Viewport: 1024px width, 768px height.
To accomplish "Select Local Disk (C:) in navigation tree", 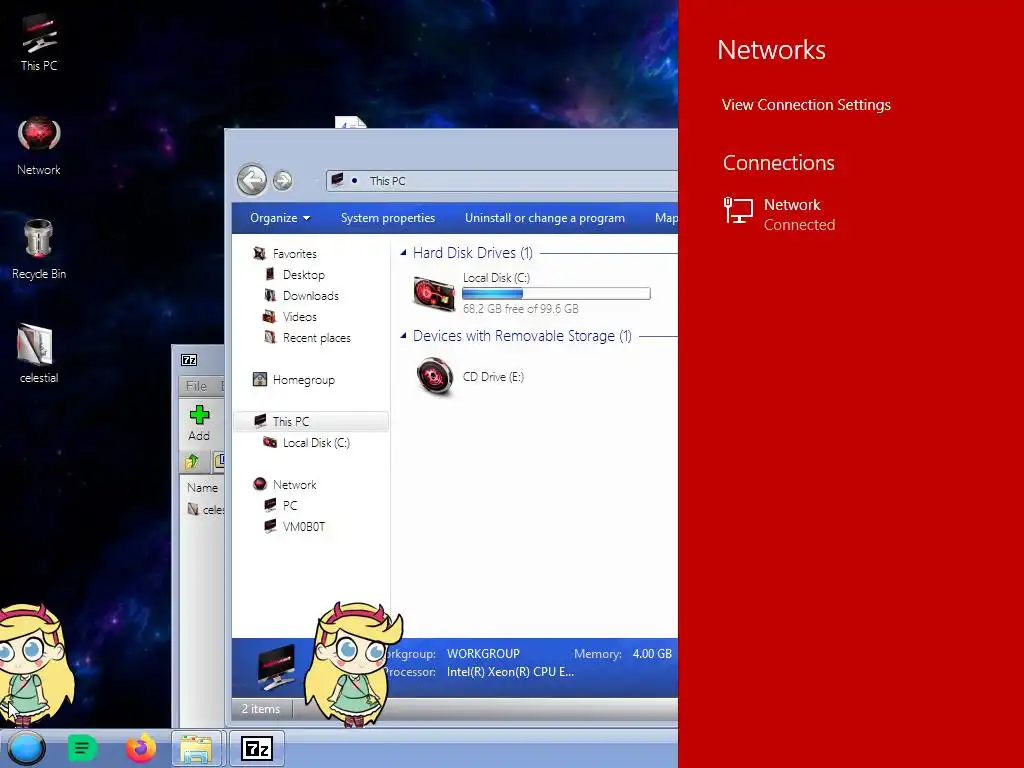I will [315, 442].
